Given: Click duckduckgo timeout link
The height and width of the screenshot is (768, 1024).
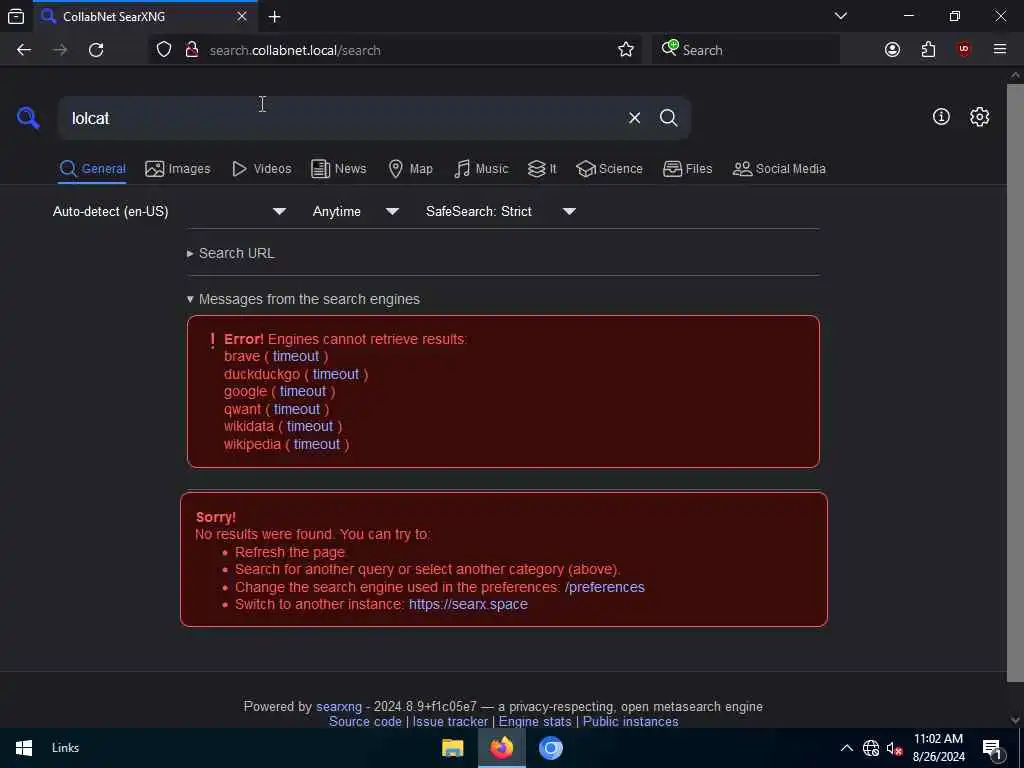Looking at the screenshot, I should pyautogui.click(x=336, y=374).
